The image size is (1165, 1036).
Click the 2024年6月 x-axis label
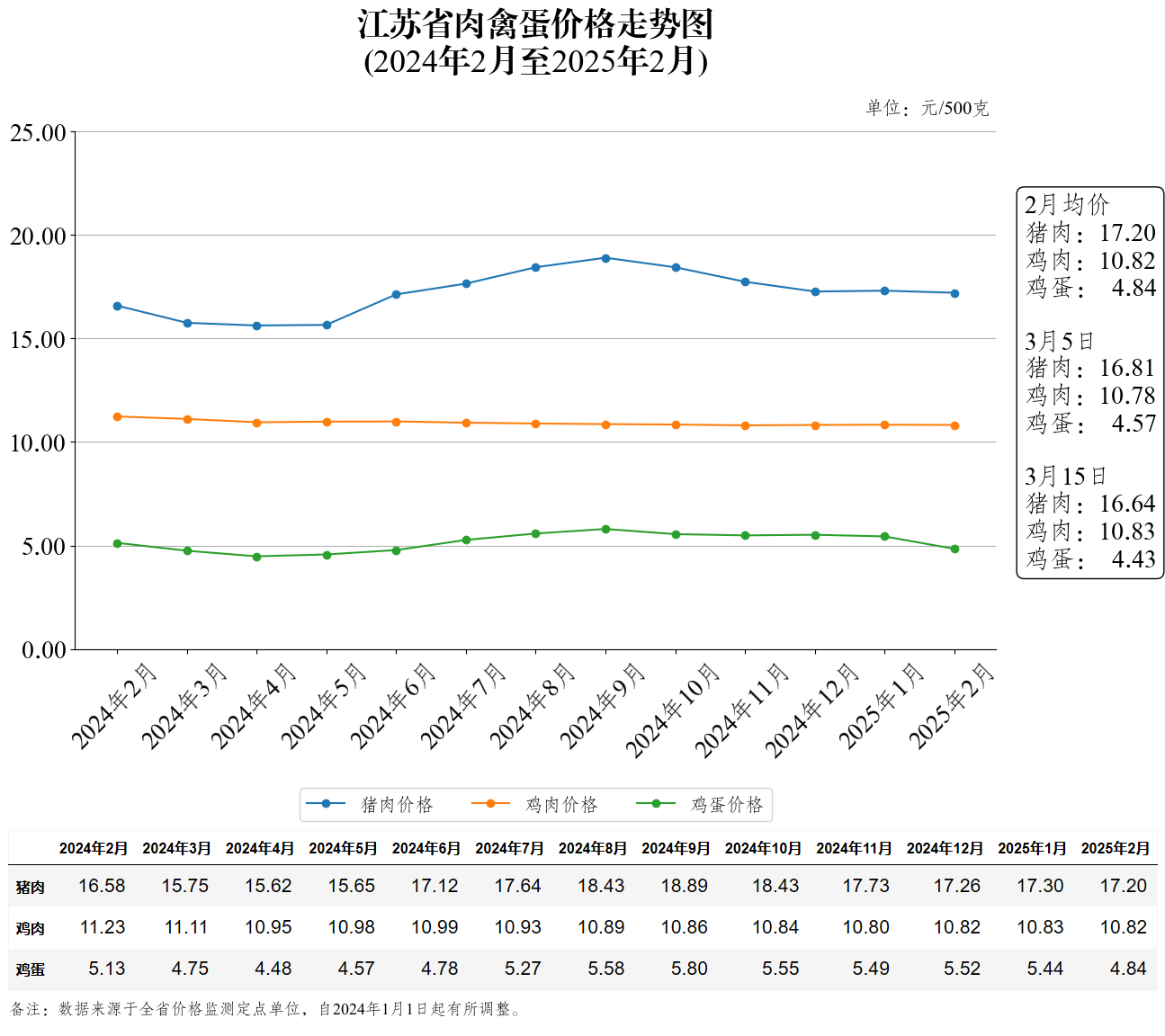tap(392, 707)
